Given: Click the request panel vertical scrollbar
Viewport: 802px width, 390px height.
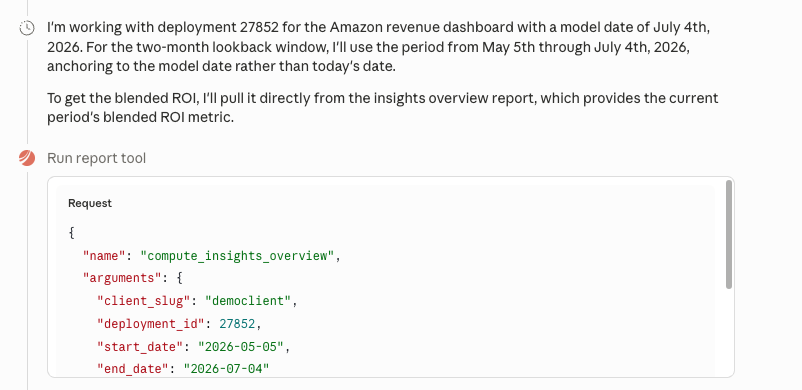Looking at the screenshot, I should (729, 235).
